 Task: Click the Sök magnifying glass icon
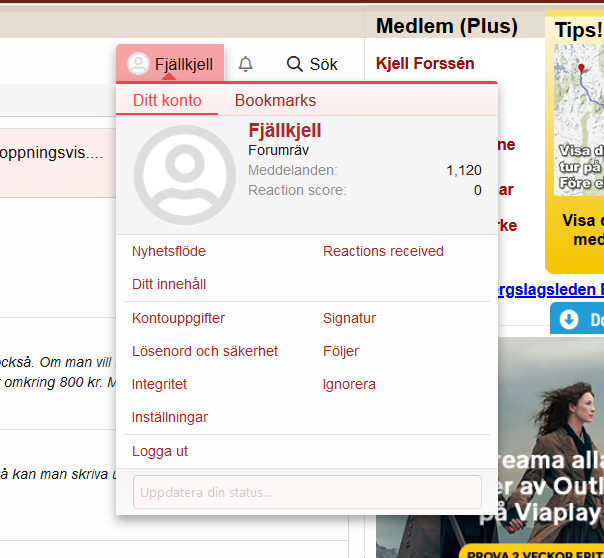(x=294, y=64)
